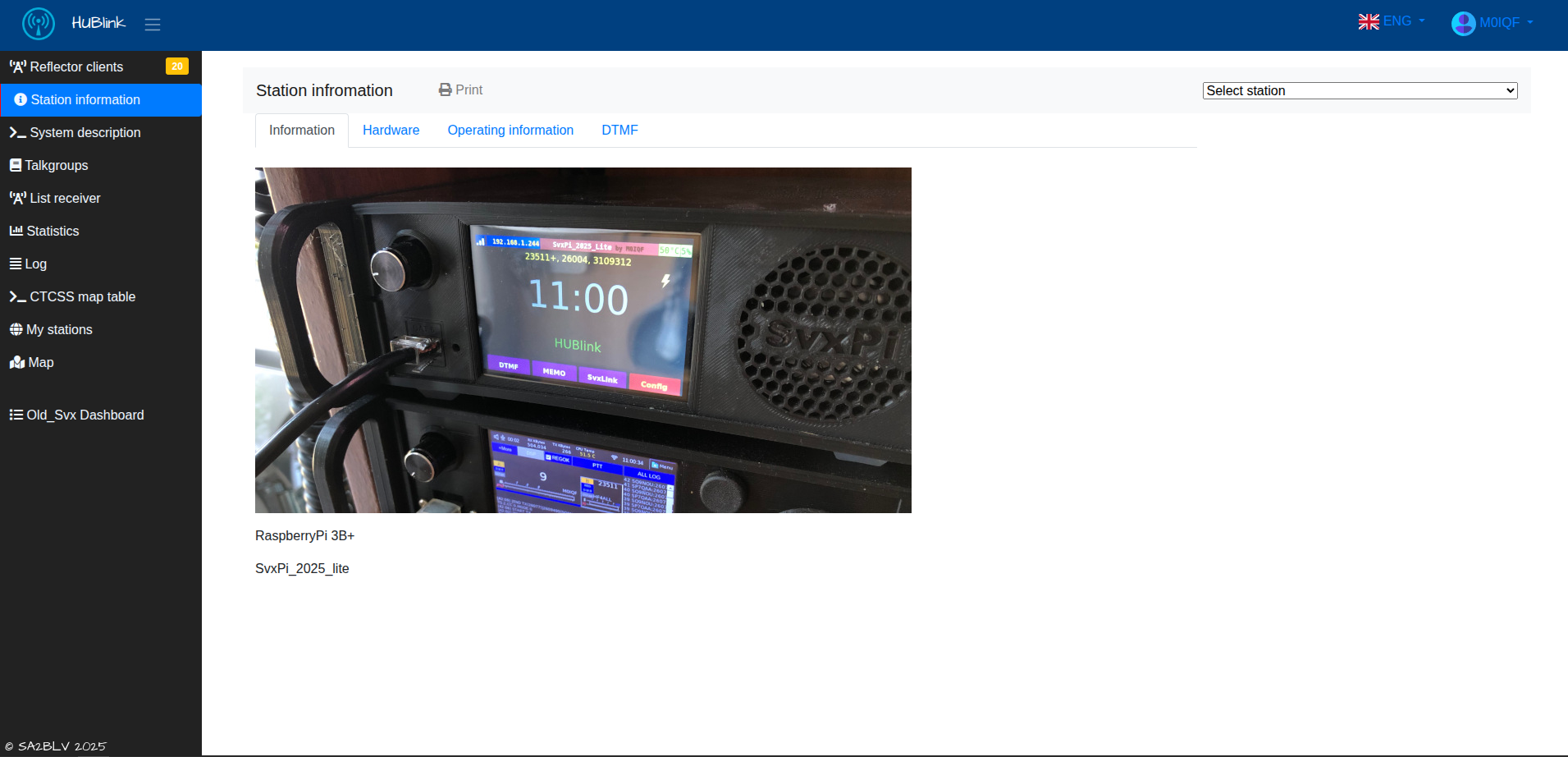1568x757 pixels.
Task: Open Reflector clients in sidebar
Action: pos(101,67)
